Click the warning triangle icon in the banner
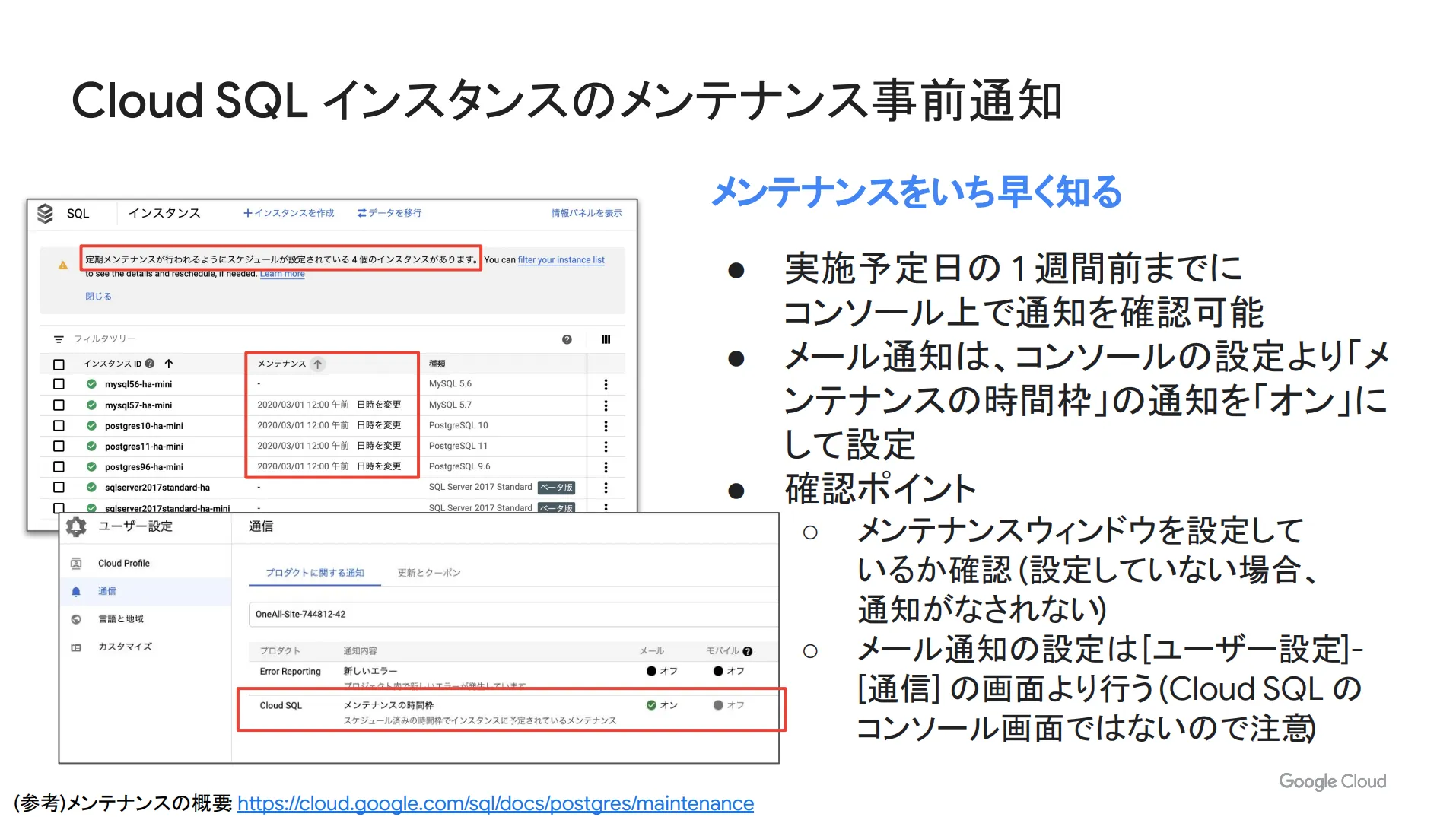 coord(63,265)
